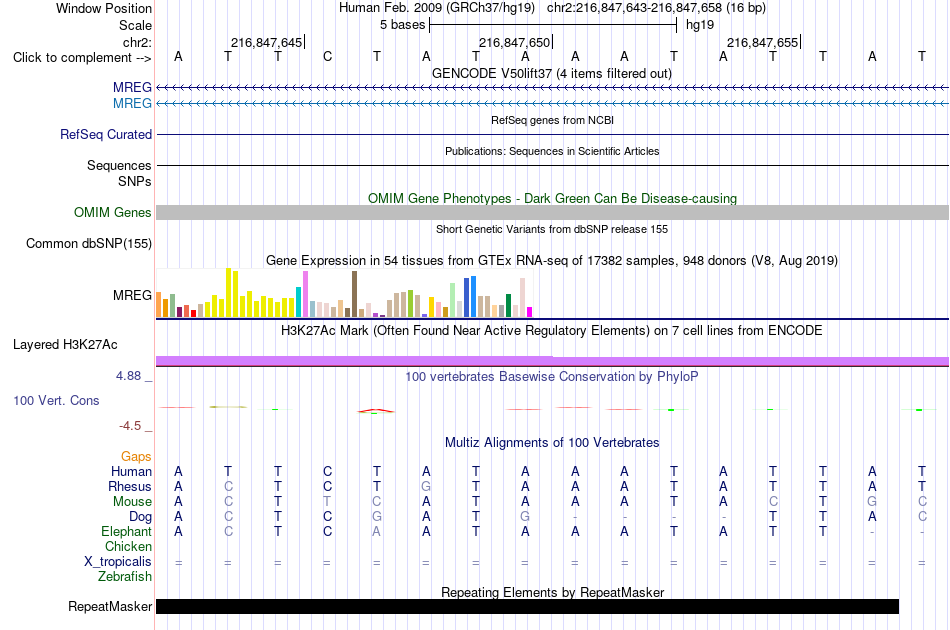This screenshot has width=950, height=630.
Task: Click the light blue MREG transcript arrow line
Action: (x=552, y=104)
